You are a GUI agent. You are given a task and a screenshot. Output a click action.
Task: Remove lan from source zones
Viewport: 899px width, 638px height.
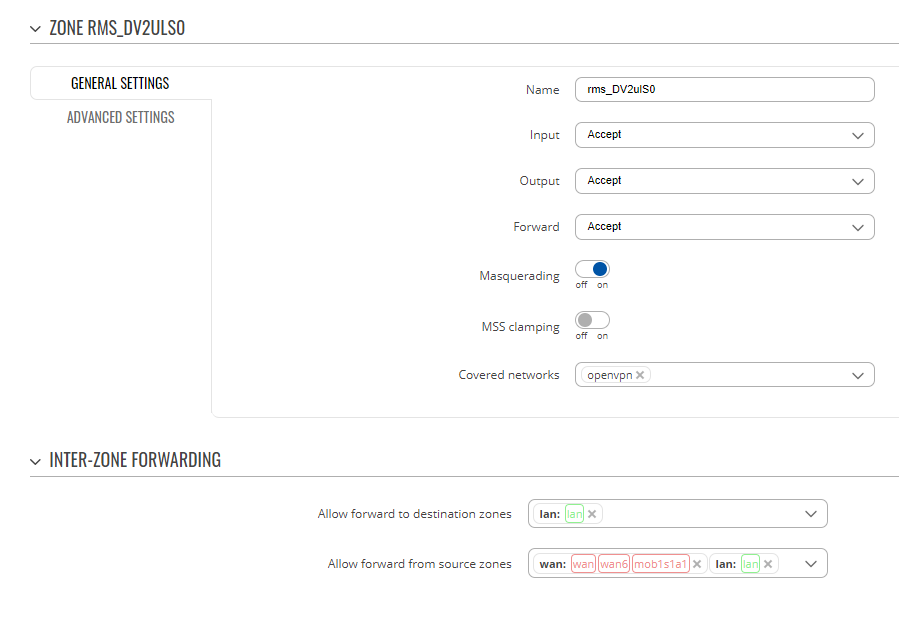pyautogui.click(x=768, y=564)
